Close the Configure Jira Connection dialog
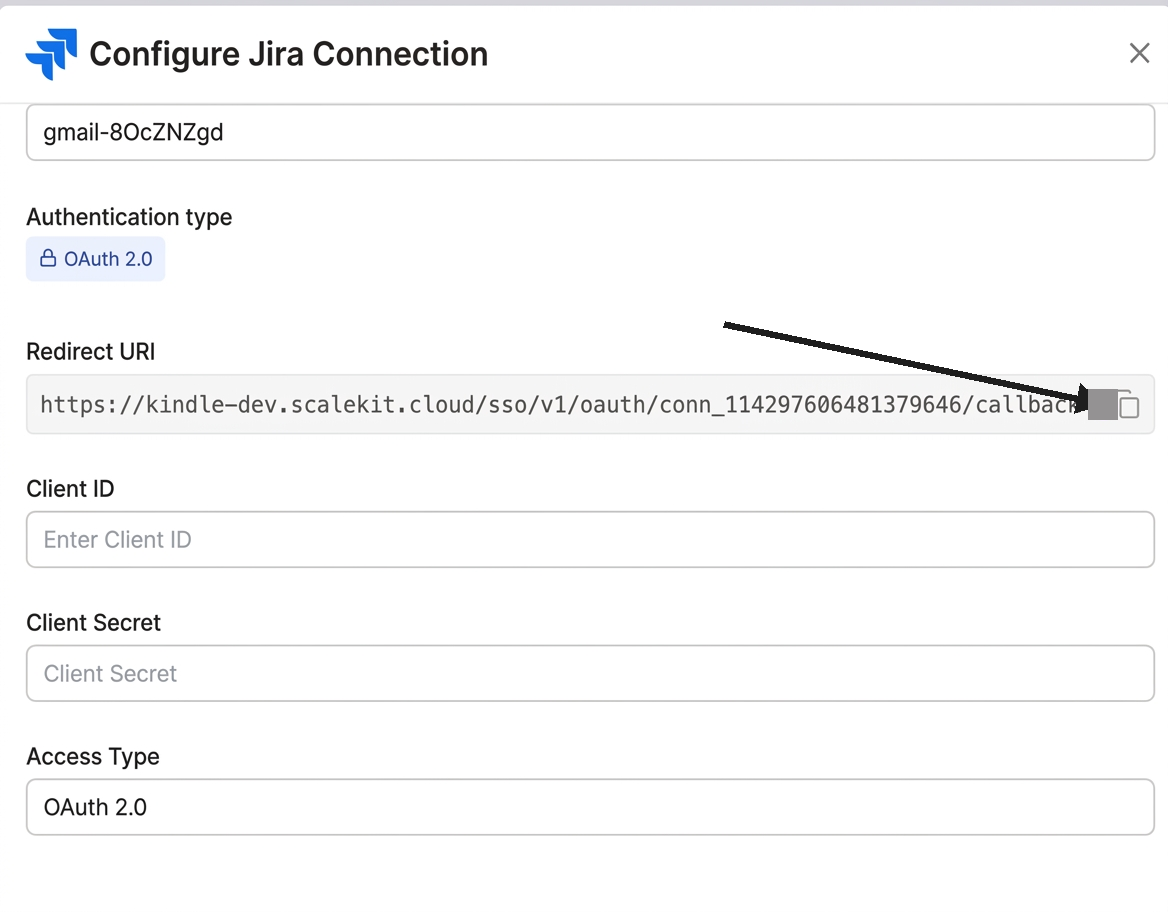This screenshot has width=1168, height=912. coord(1139,53)
